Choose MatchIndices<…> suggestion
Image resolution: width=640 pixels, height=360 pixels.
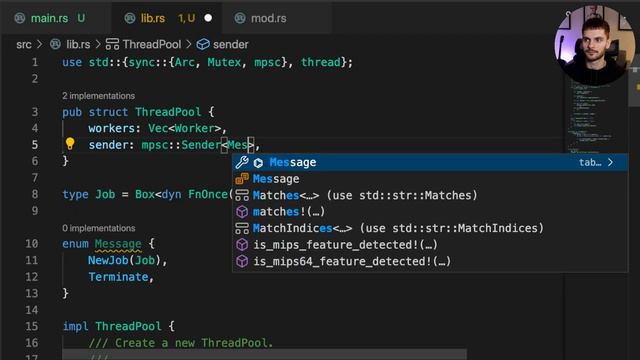pyautogui.click(x=430, y=228)
